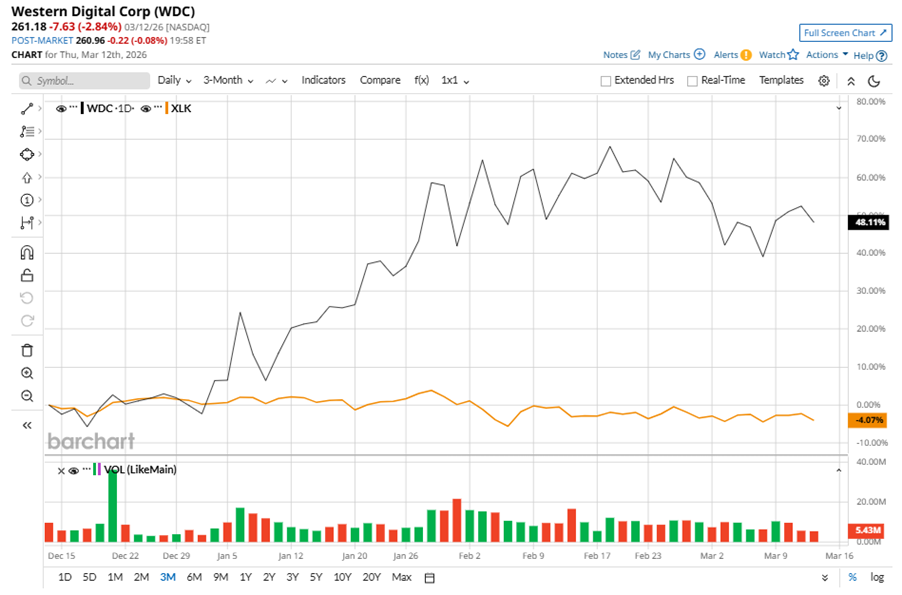The height and width of the screenshot is (595, 902).
Task: Toggle VOL indicator visibility eye
Action: pyautogui.click(x=74, y=471)
